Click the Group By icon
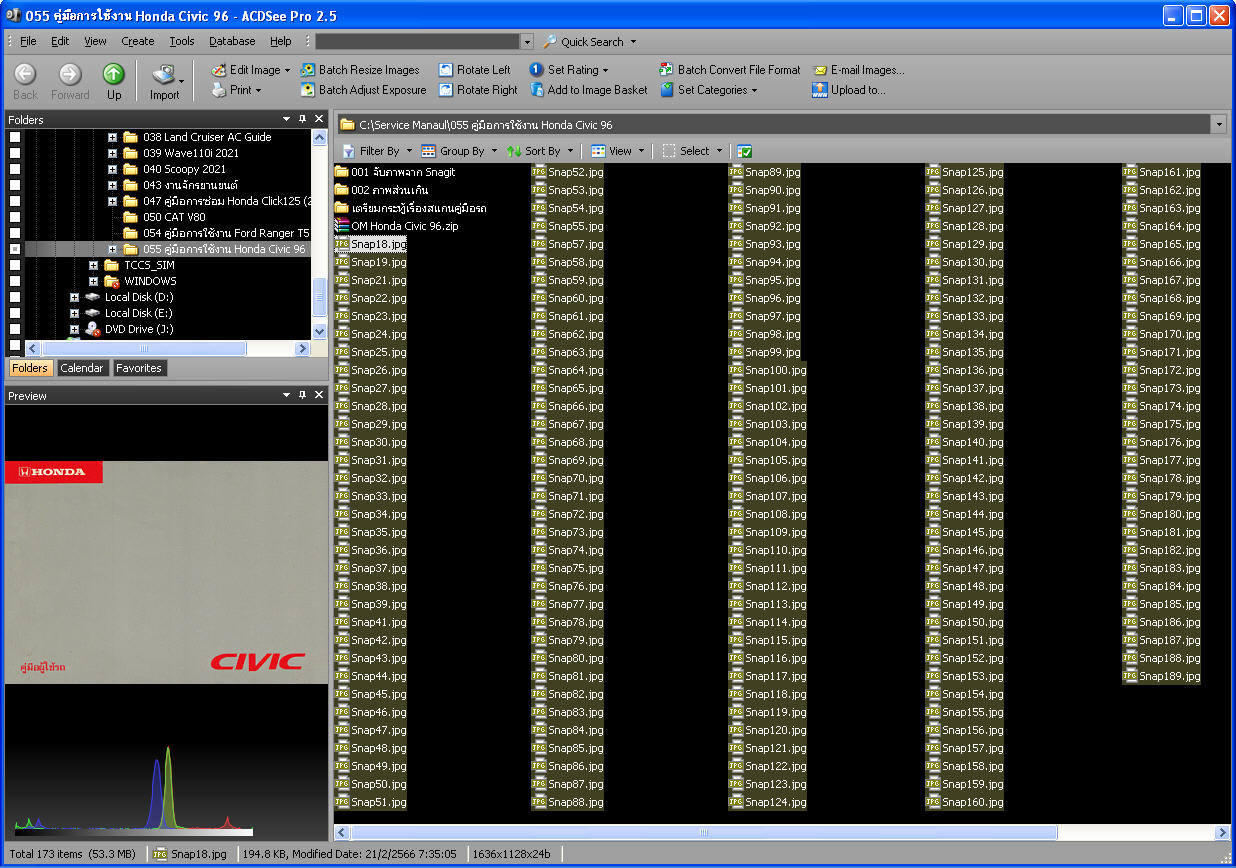This screenshot has width=1236, height=868. 428,151
